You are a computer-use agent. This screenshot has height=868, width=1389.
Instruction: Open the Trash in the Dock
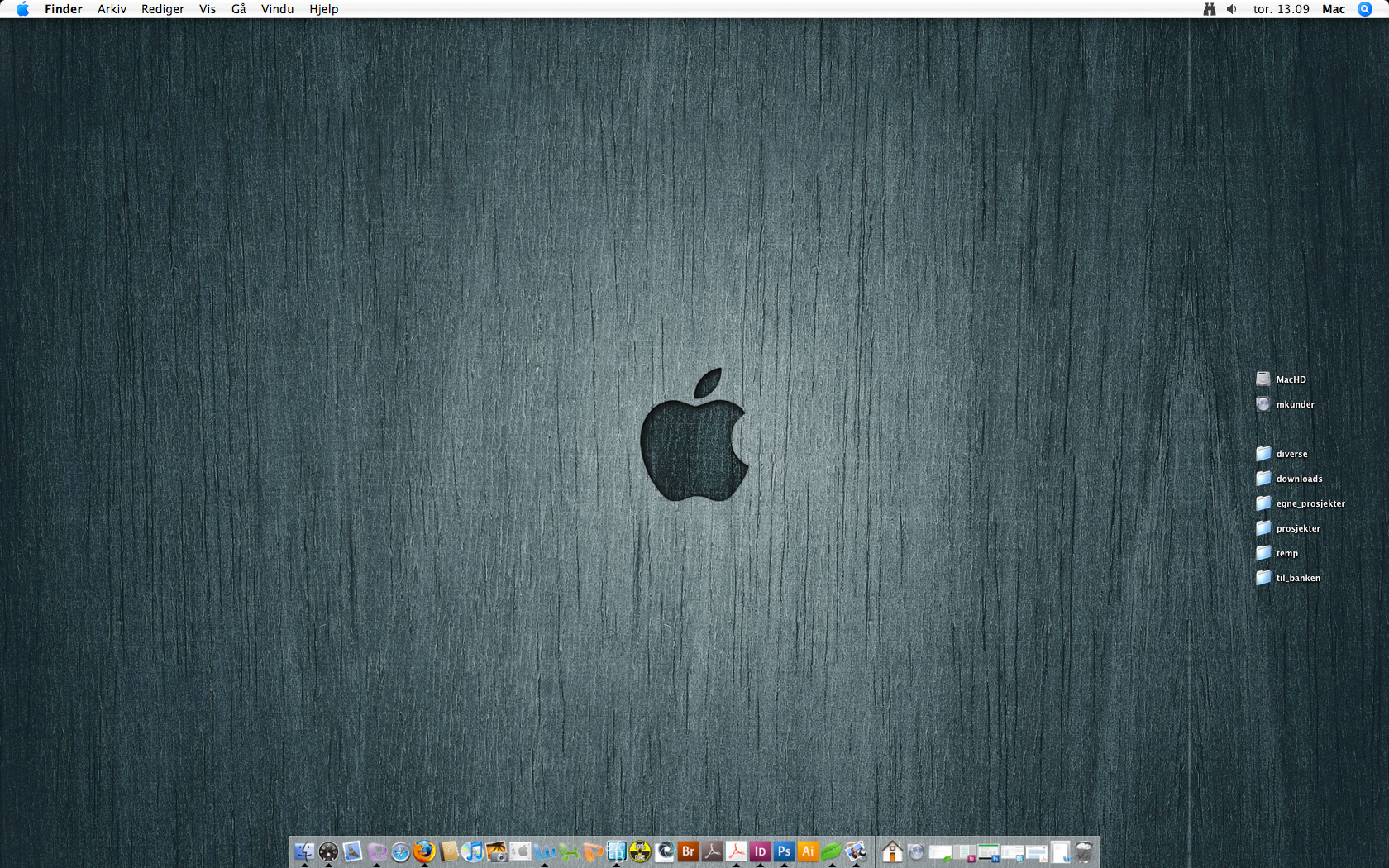point(1084,851)
